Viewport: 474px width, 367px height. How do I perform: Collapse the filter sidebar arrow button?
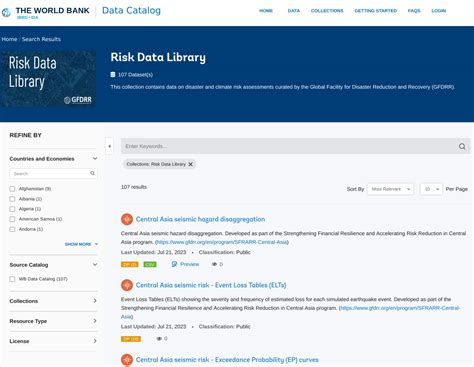point(109,146)
